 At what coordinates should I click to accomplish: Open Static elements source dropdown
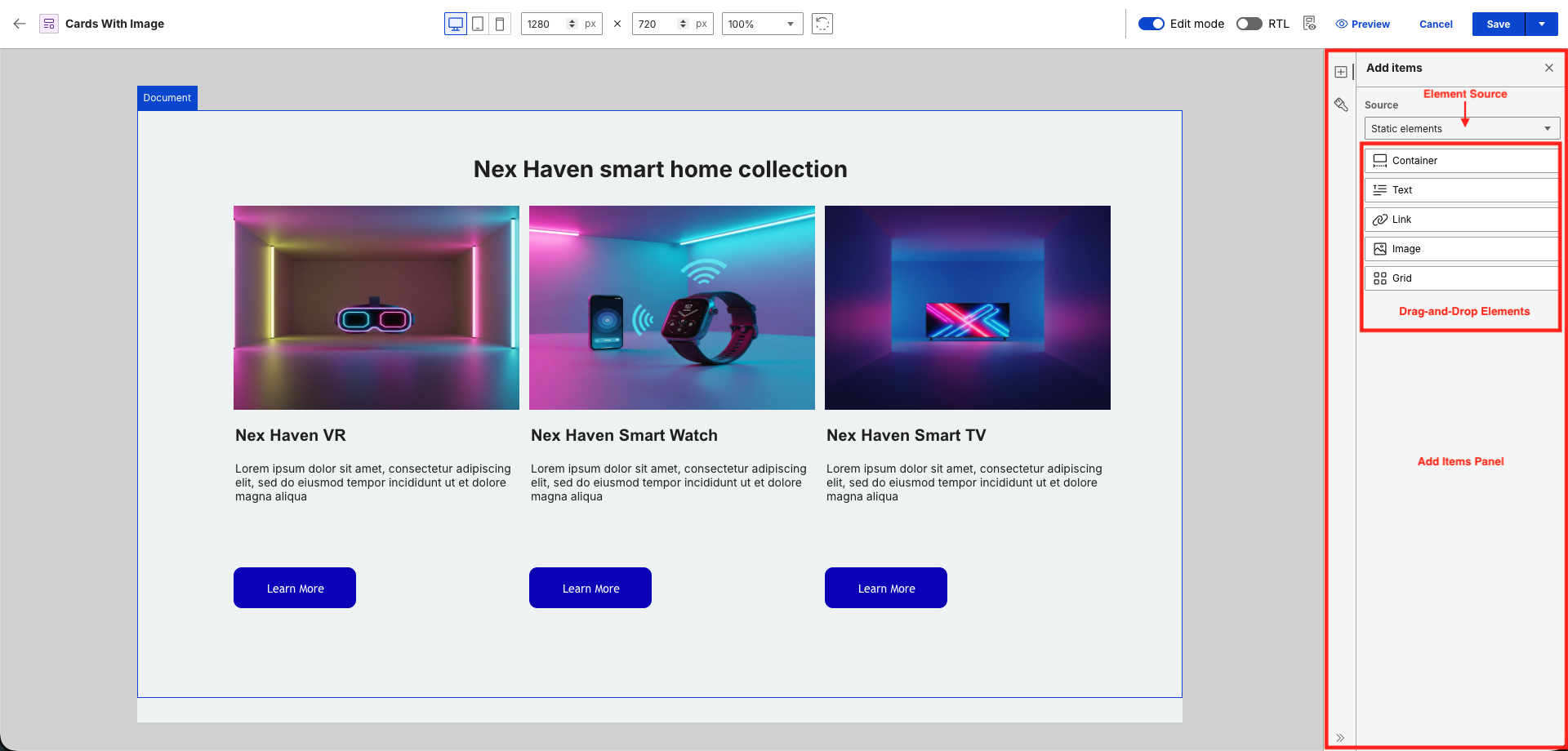(x=1462, y=128)
